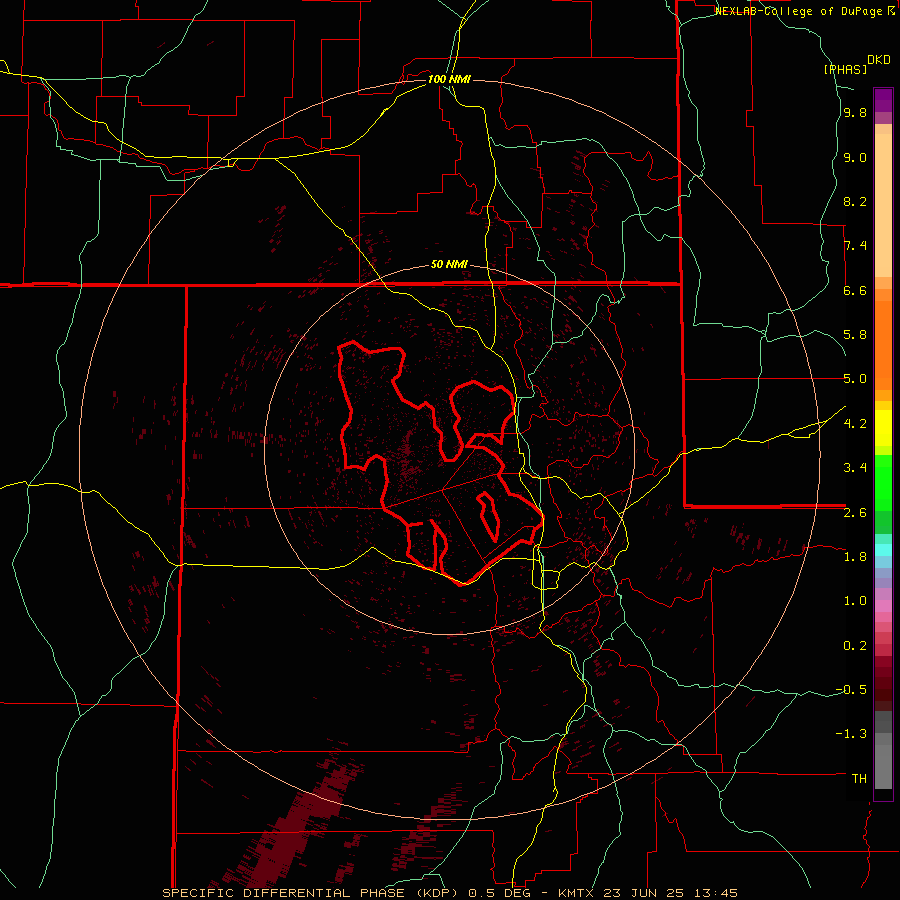
Task: Click the -0.5 scale value
Action: click(851, 690)
